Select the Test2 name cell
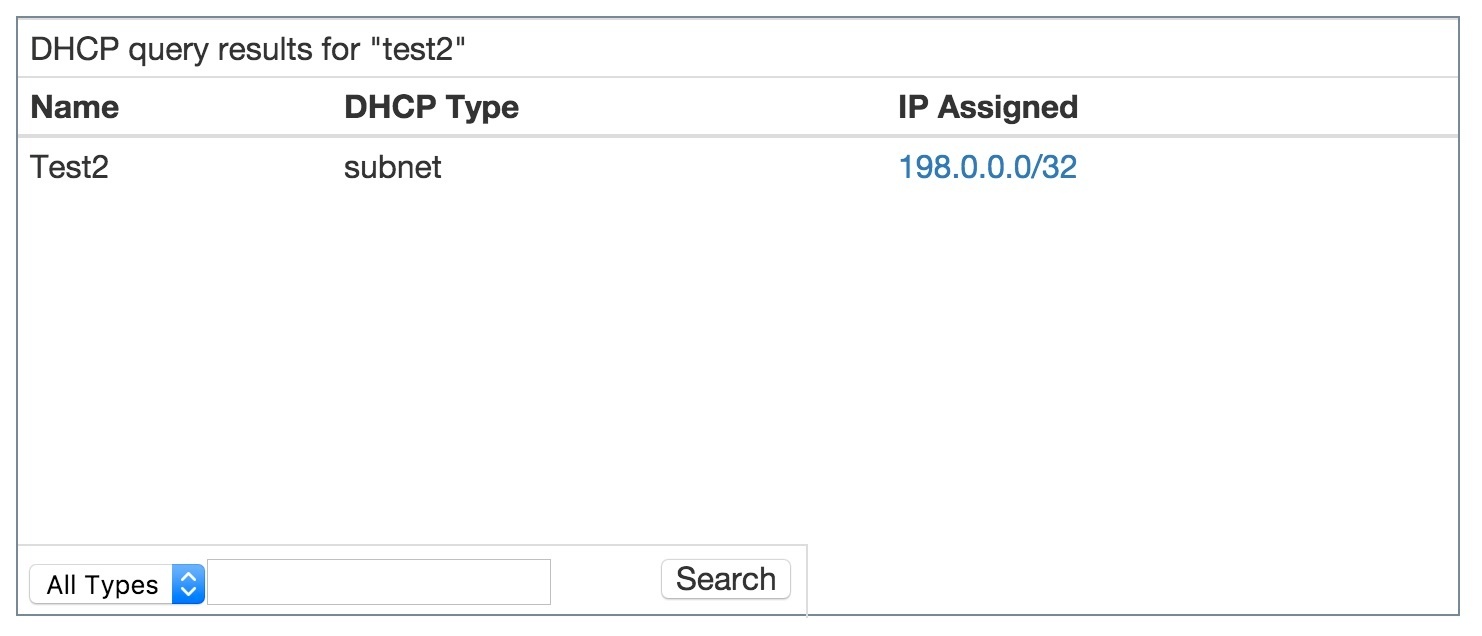1482x636 pixels. click(69, 167)
